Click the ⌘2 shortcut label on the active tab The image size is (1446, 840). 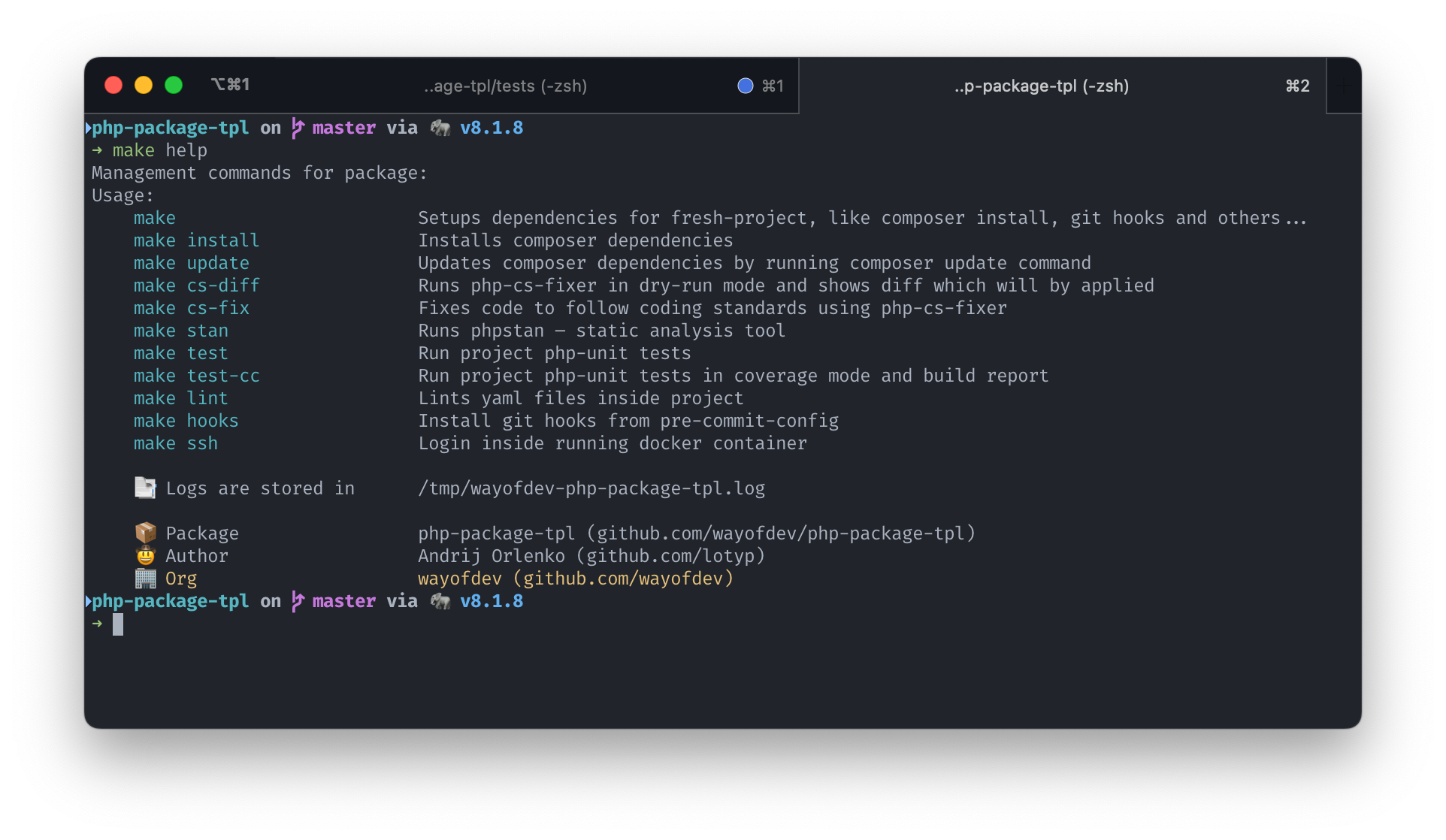click(1297, 86)
